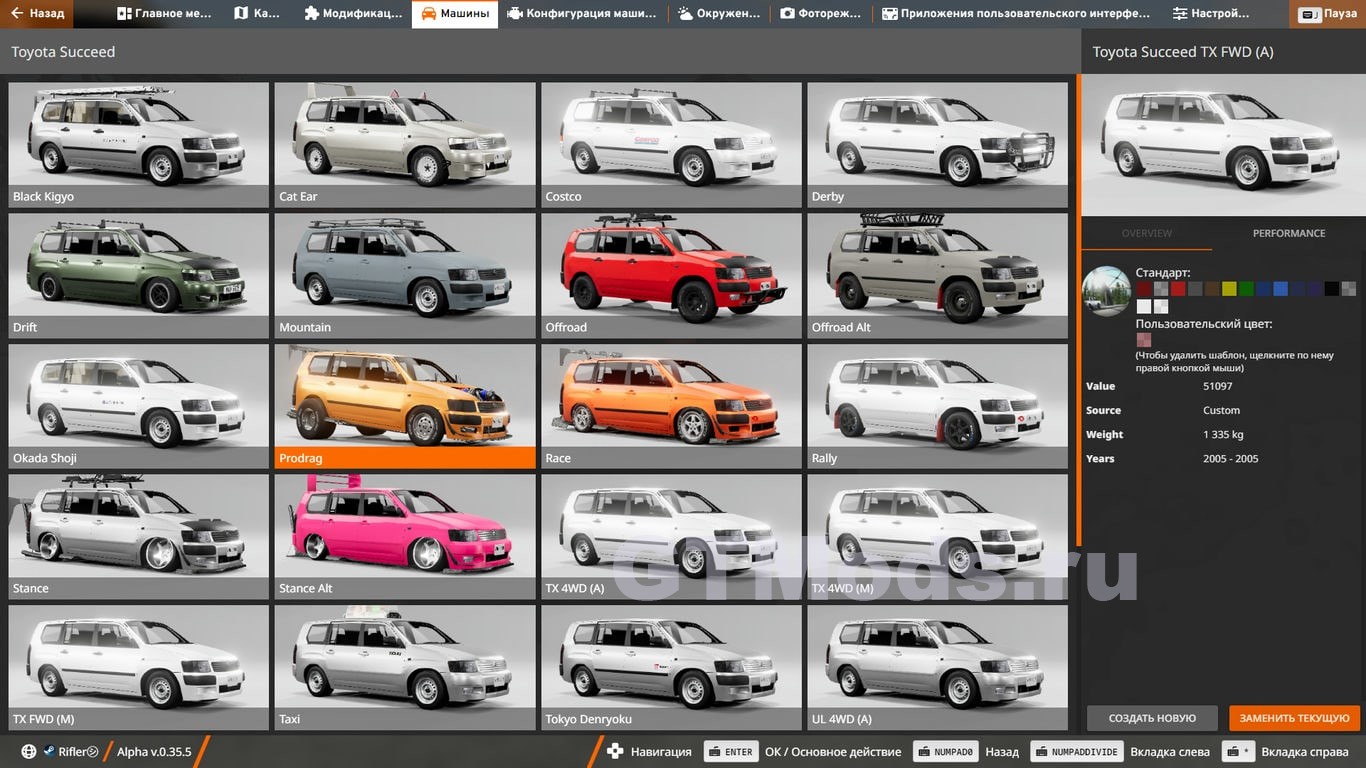Select the Costco configuration

671,144
